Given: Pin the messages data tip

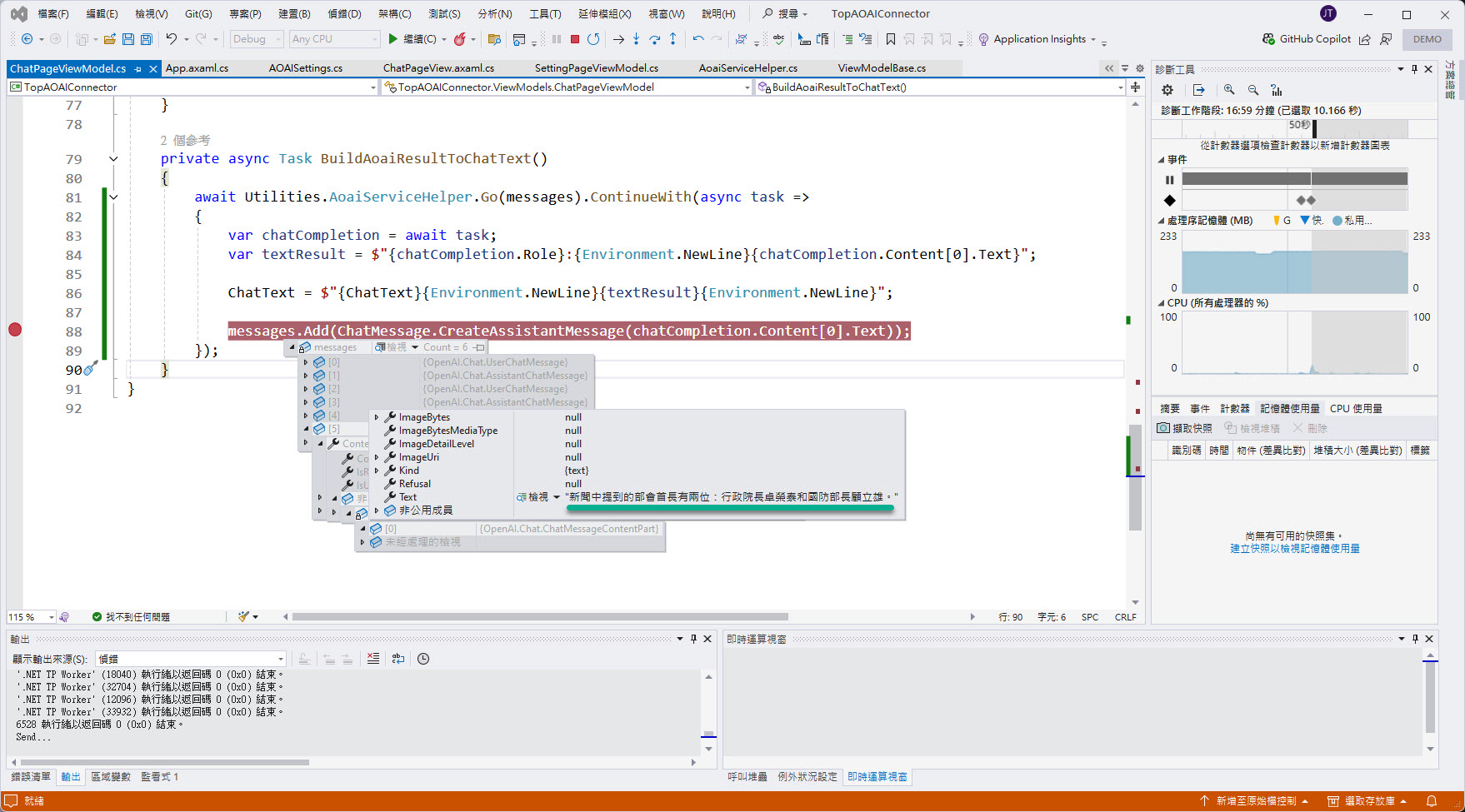Looking at the screenshot, I should point(479,347).
